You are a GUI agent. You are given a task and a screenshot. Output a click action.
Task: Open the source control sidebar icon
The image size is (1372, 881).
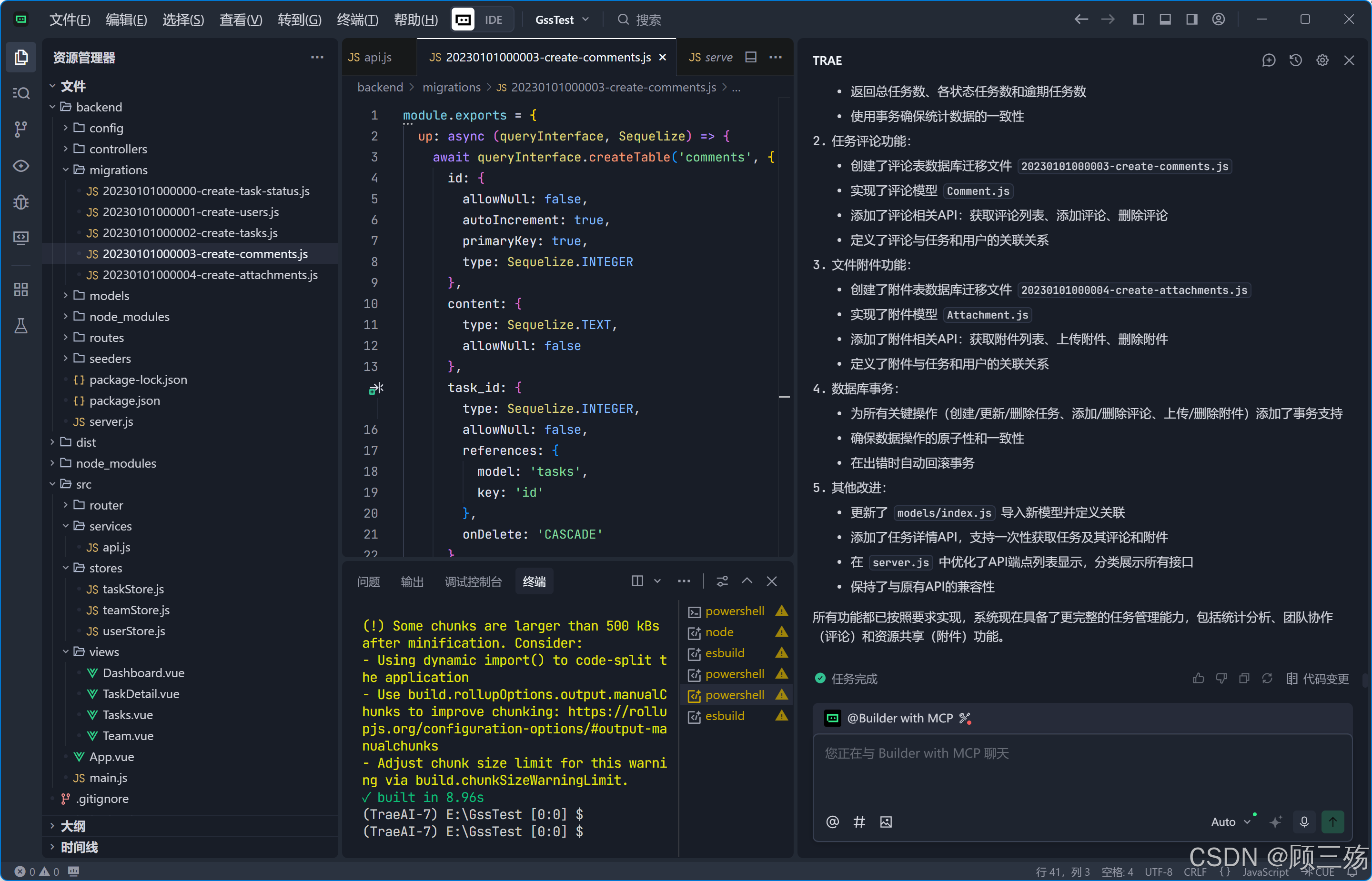20,129
